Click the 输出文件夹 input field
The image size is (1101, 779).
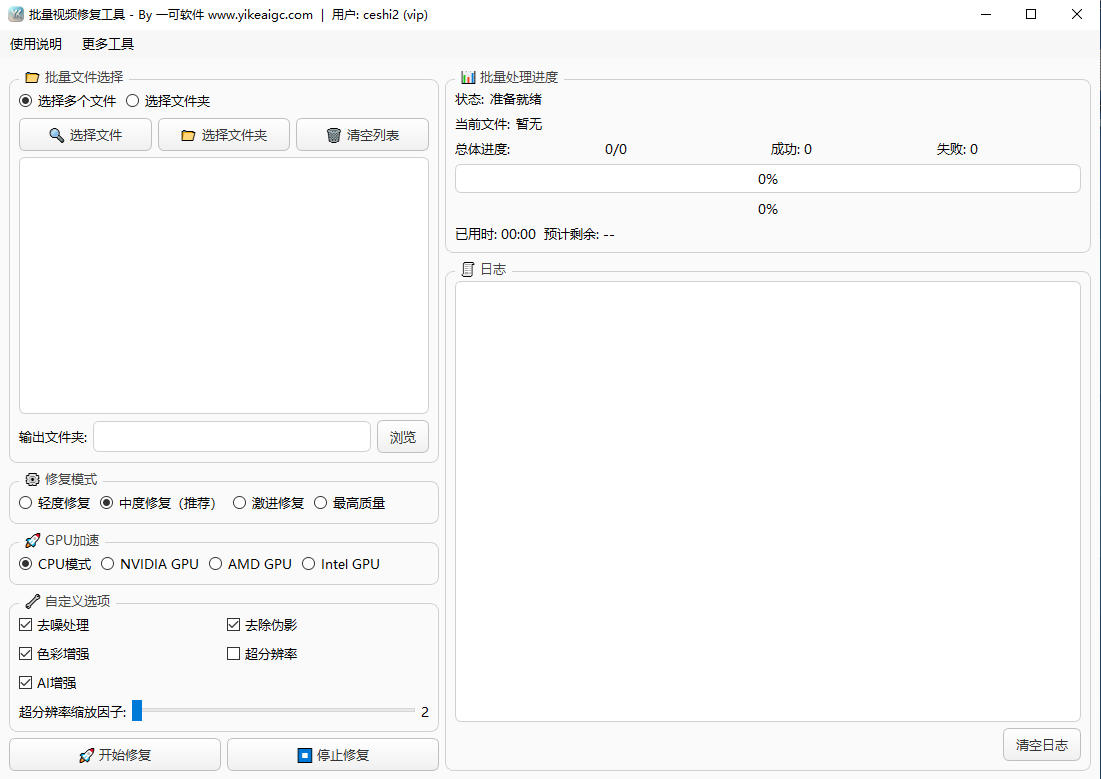[x=232, y=436]
